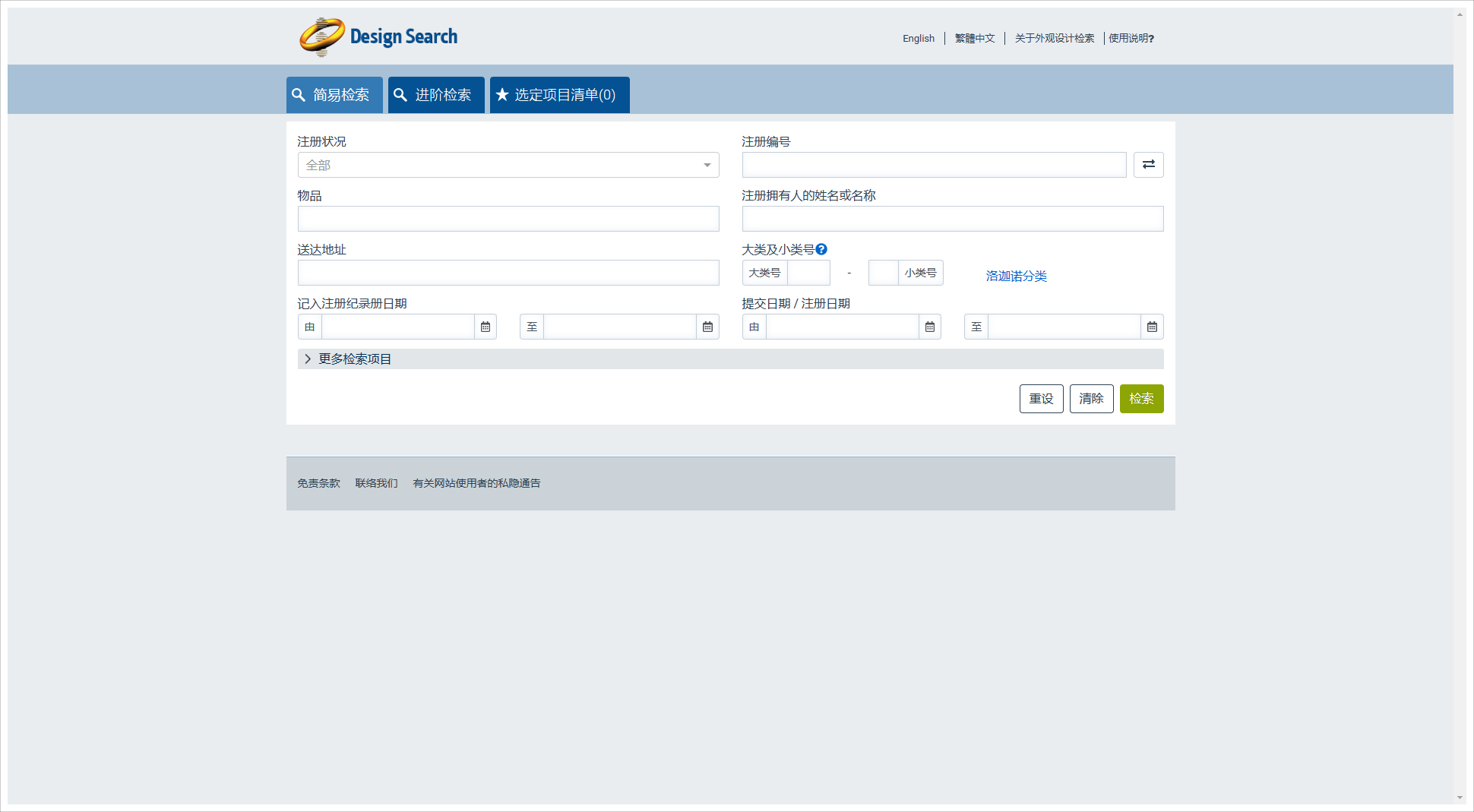Click the swap icon beside 注册编号 field

coord(1148,165)
